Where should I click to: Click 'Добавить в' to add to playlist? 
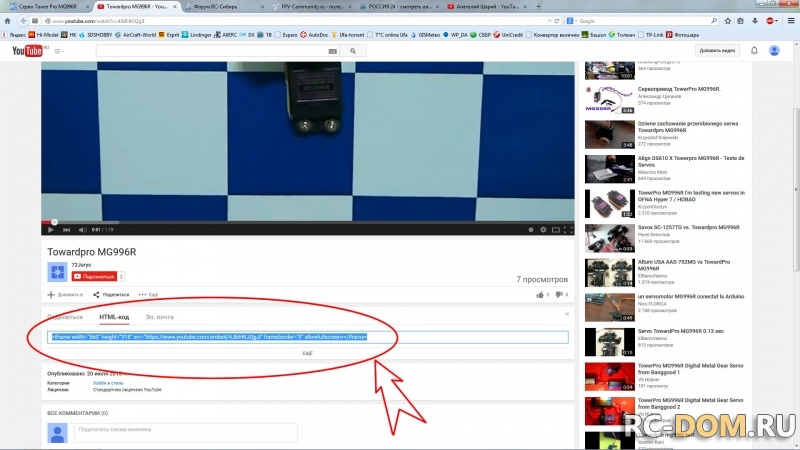tap(65, 294)
